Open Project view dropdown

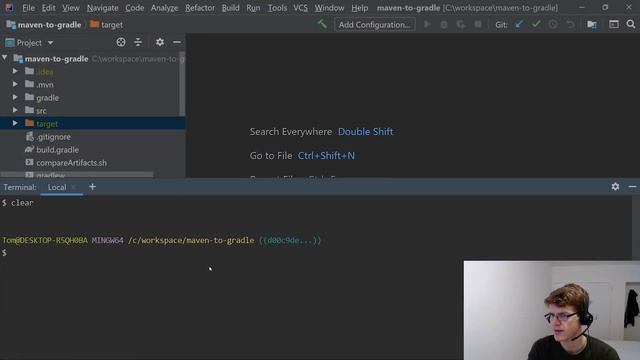[50, 42]
